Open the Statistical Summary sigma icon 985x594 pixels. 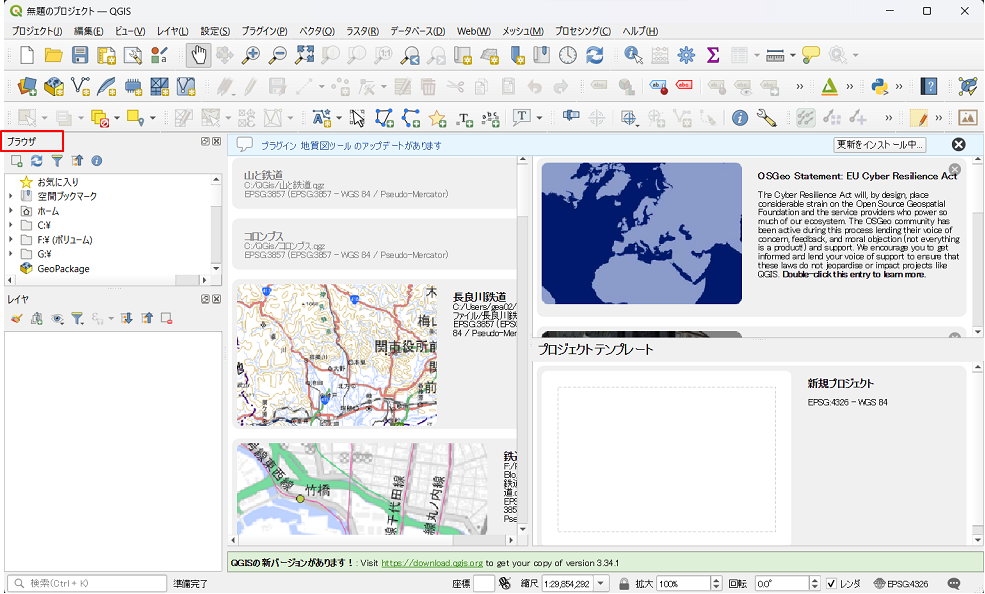pos(713,55)
